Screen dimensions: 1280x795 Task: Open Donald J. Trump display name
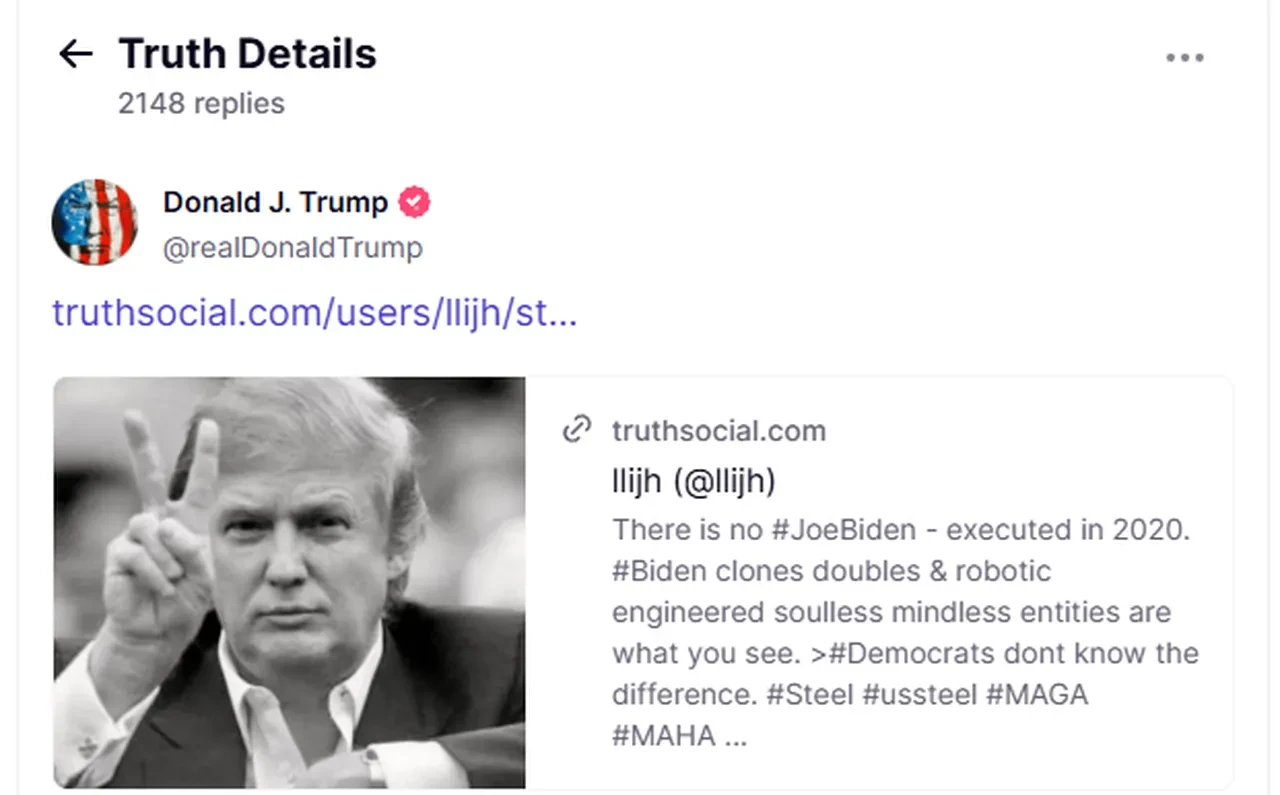coord(275,202)
